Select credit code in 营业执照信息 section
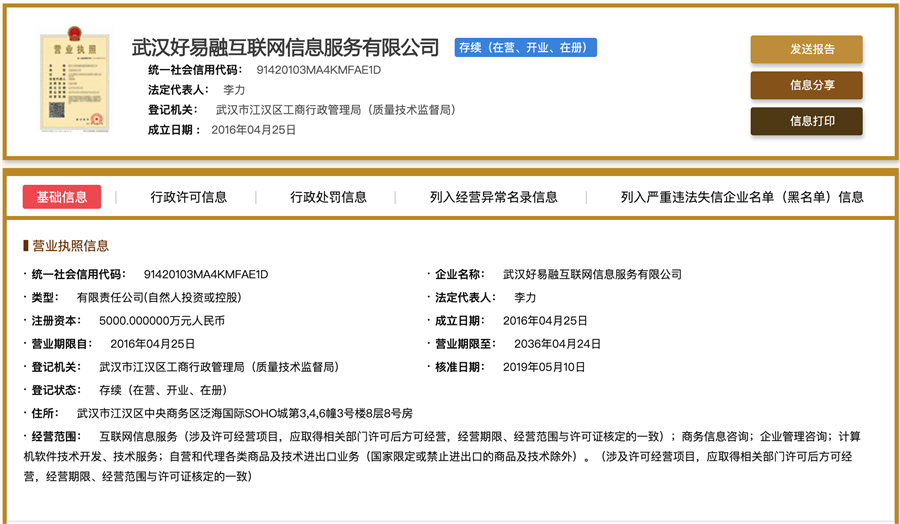This screenshot has height=524, width=900. tap(206, 274)
